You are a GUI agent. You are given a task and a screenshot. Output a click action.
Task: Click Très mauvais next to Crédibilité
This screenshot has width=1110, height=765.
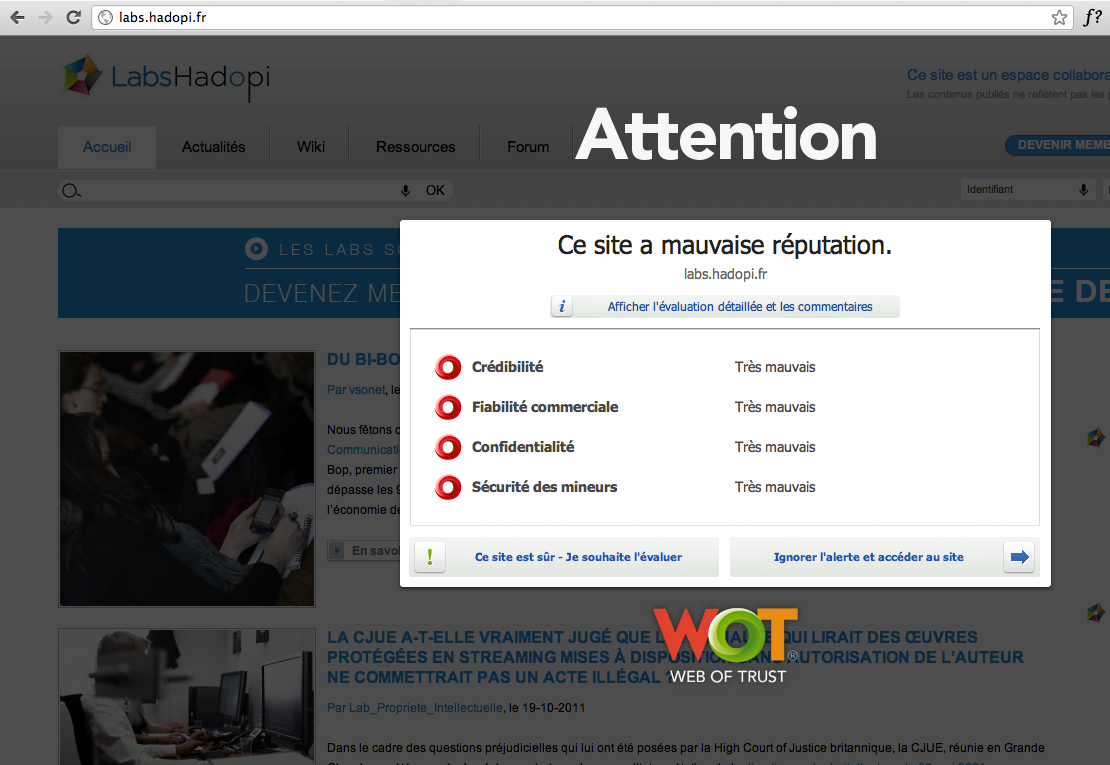775,367
